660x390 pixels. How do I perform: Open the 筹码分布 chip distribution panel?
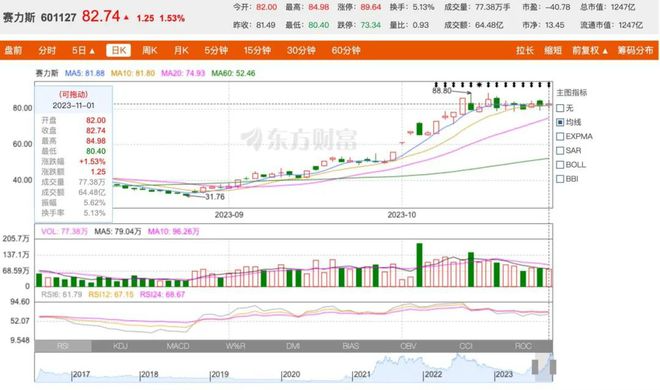pyautogui.click(x=635, y=50)
